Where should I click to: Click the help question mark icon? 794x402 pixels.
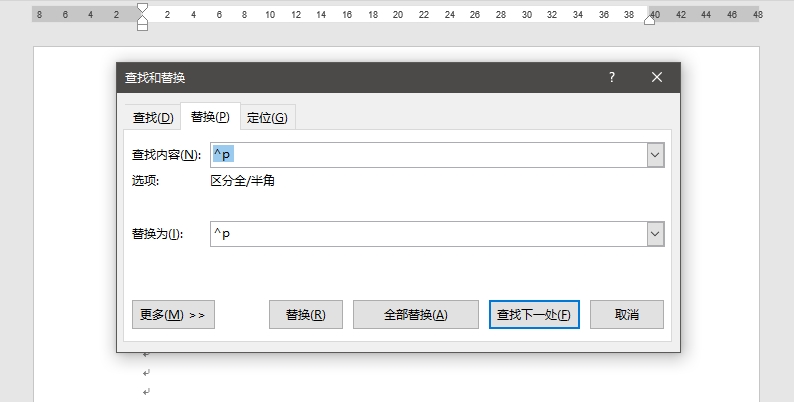tap(612, 78)
